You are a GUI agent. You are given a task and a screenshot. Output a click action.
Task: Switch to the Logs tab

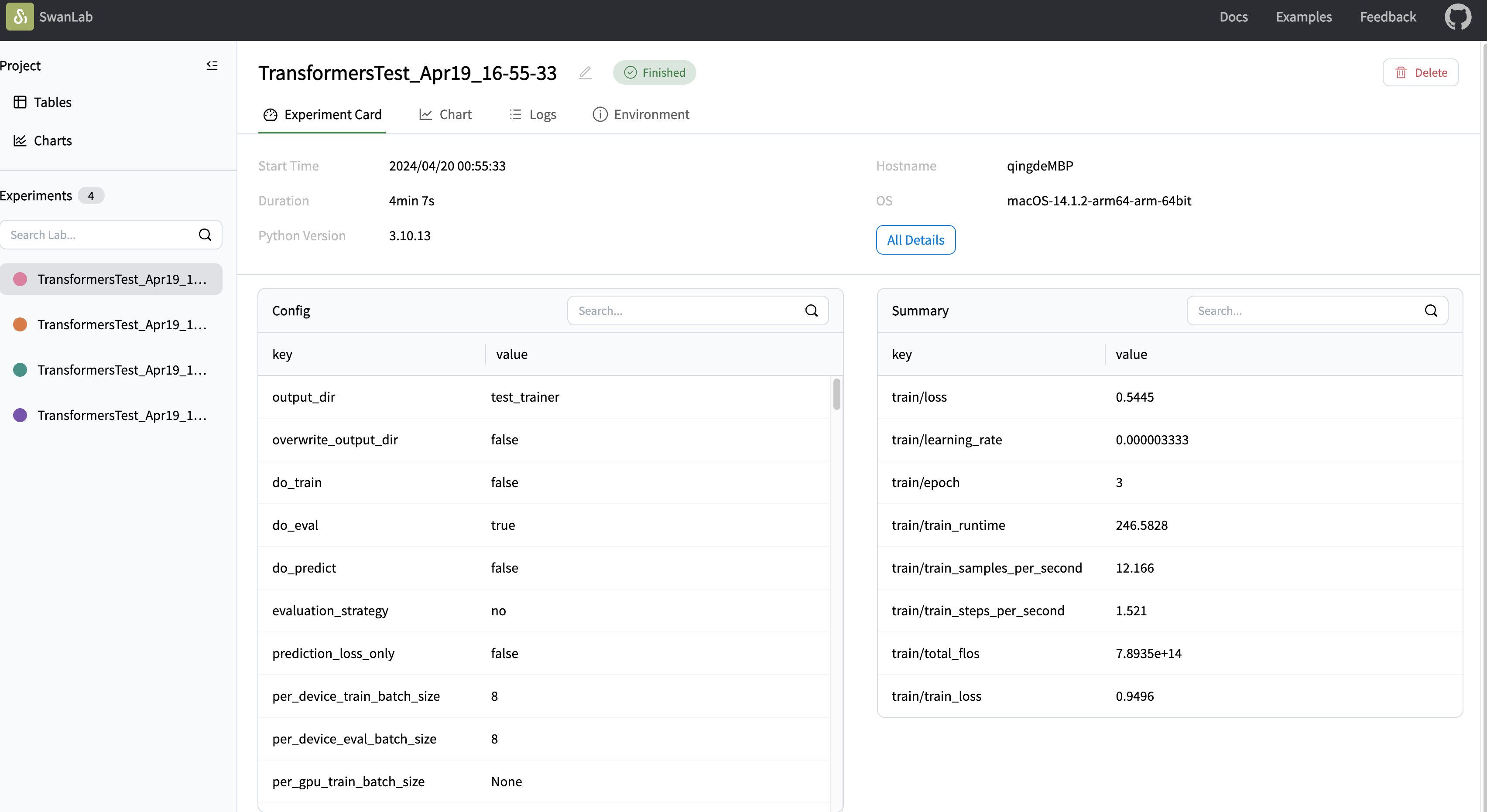[532, 114]
